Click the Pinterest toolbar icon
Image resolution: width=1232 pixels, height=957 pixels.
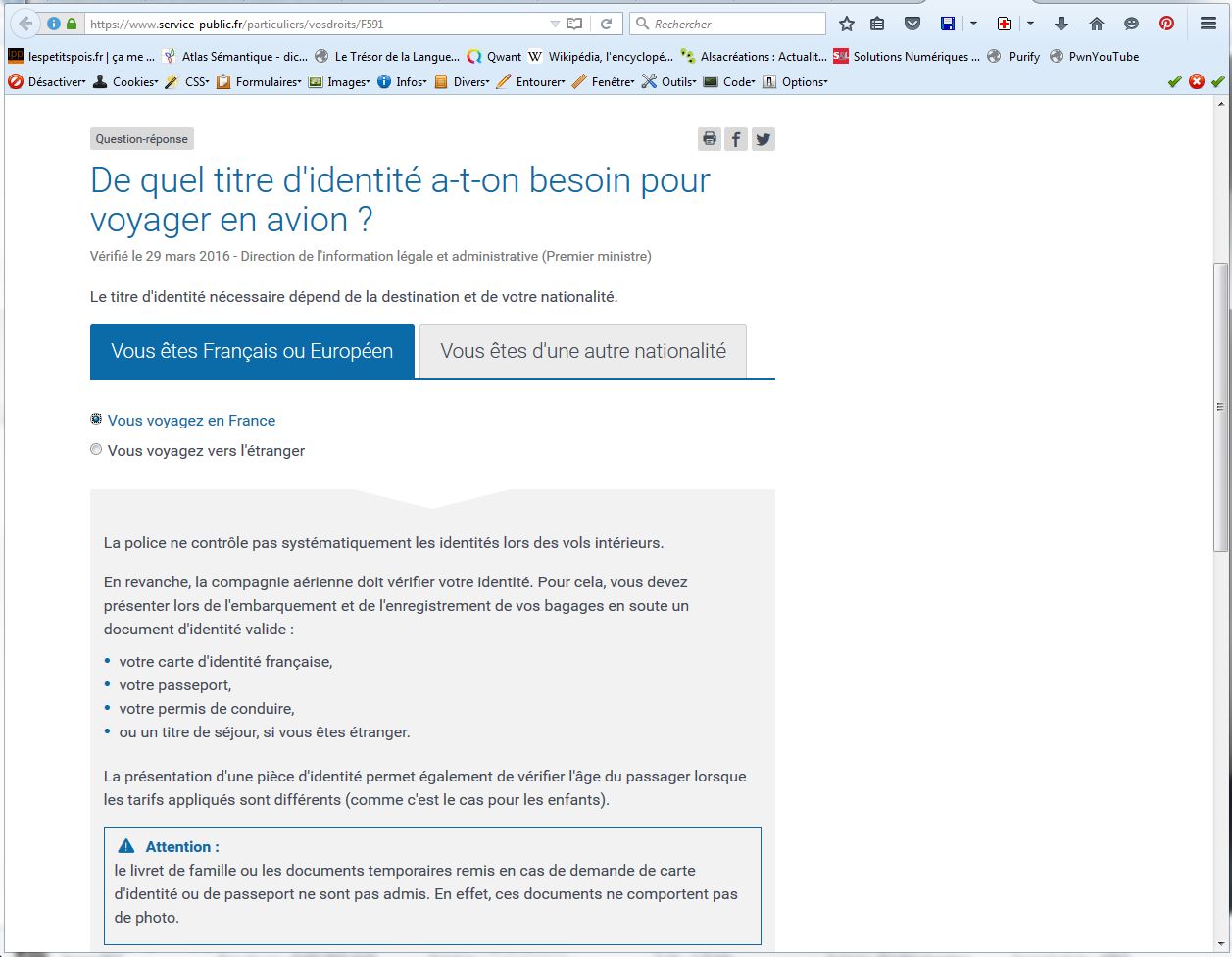[x=1166, y=24]
